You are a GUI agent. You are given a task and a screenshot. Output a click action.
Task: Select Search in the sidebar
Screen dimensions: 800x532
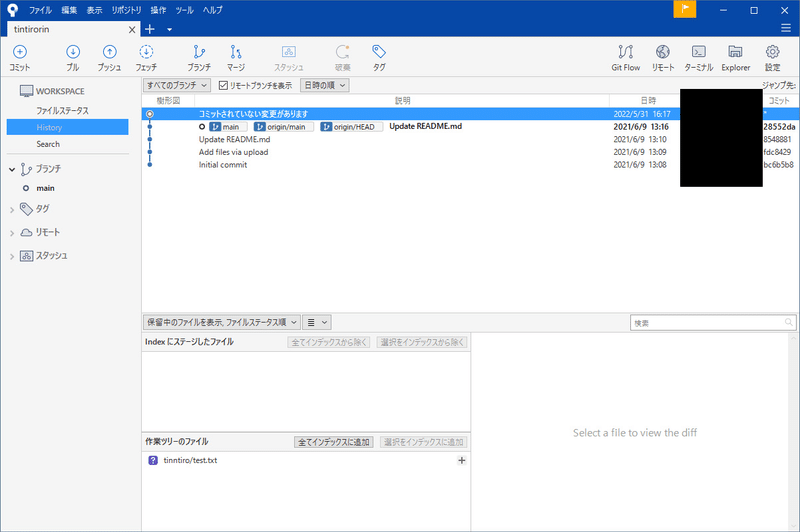click(48, 144)
